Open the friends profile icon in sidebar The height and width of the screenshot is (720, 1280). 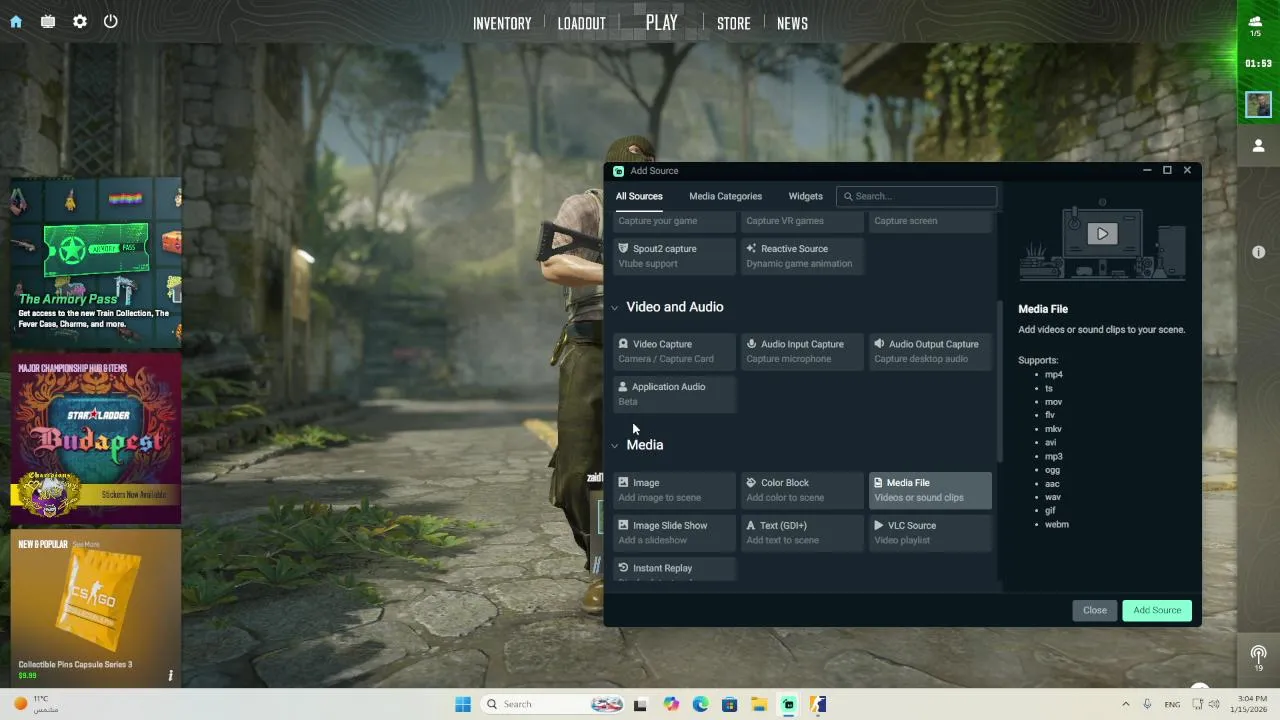coord(1258,146)
